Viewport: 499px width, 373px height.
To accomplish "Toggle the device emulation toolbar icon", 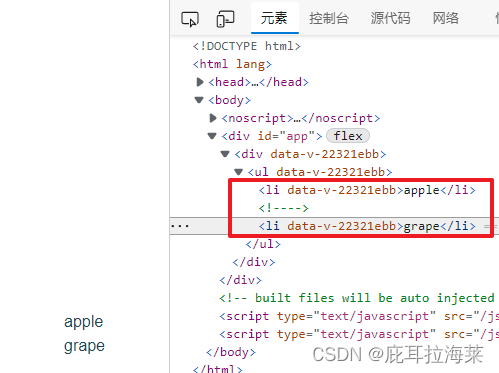I will coord(225,19).
